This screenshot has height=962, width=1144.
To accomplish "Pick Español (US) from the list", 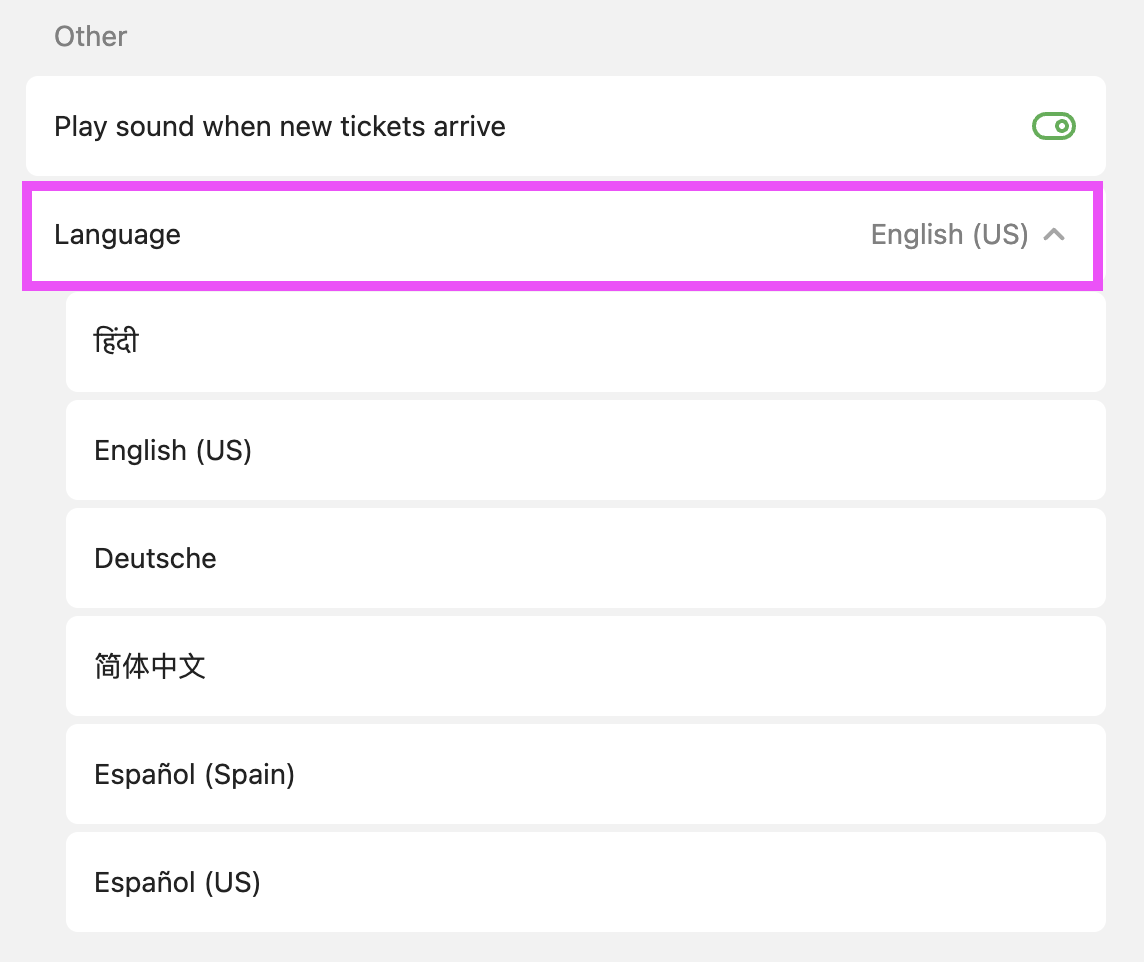I will pyautogui.click(x=177, y=883).
